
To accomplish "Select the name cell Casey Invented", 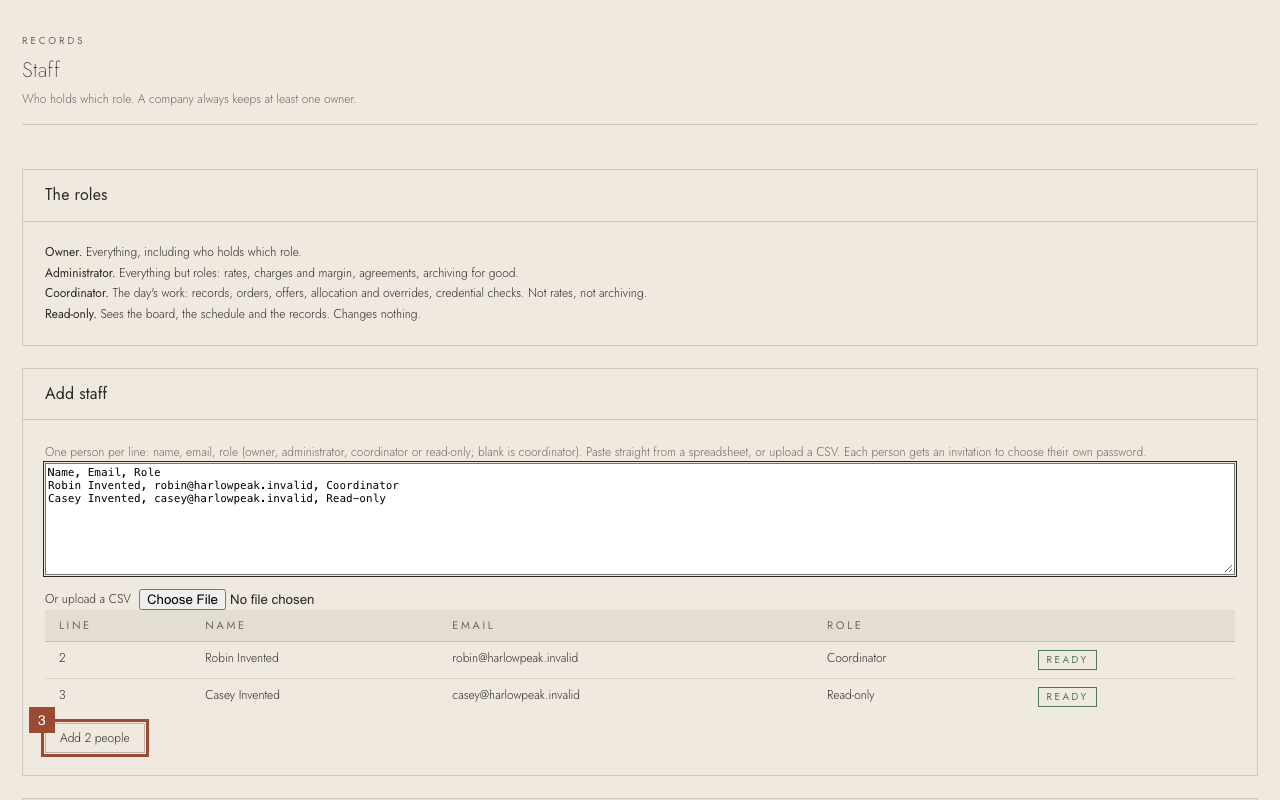I will pos(242,695).
